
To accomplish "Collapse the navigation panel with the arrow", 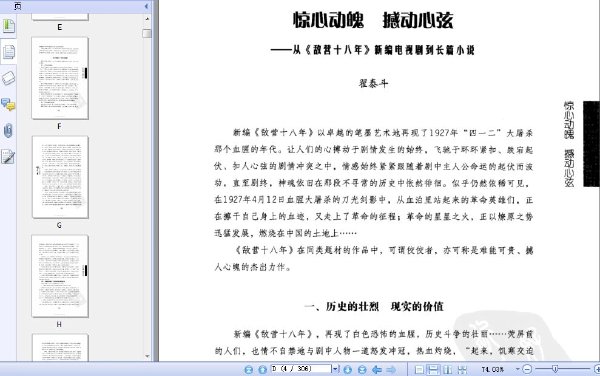I will pyautogui.click(x=146, y=6).
